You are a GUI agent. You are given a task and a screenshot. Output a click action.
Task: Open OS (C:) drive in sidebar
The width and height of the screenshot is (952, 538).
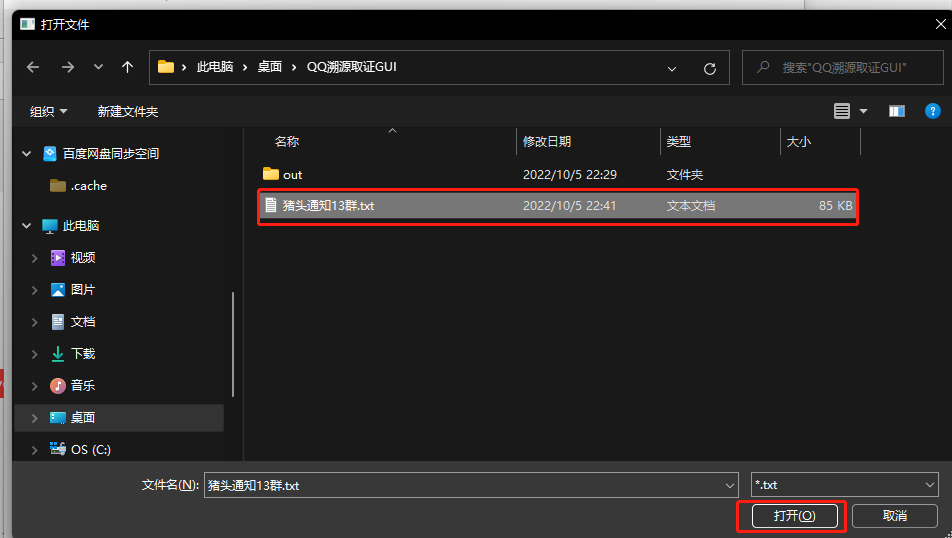pyautogui.click(x=90, y=450)
